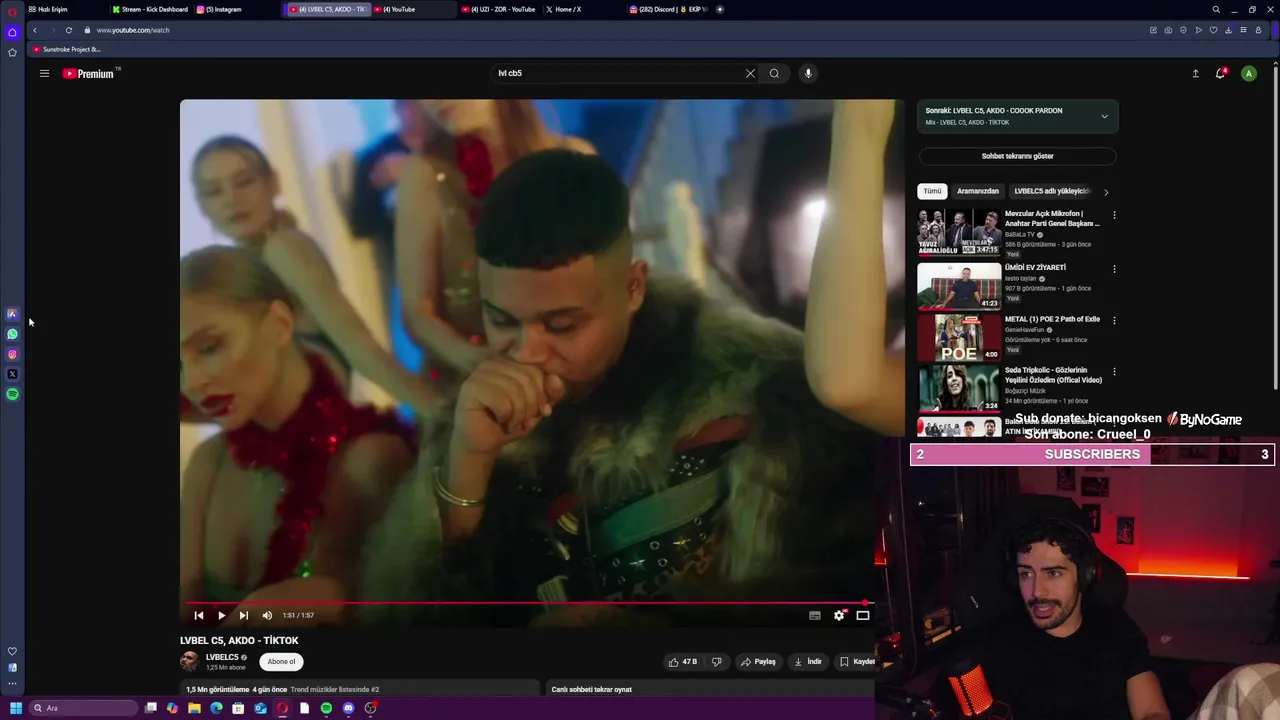The width and height of the screenshot is (1280, 720).
Task: Open the account avatar menu
Action: click(1248, 73)
